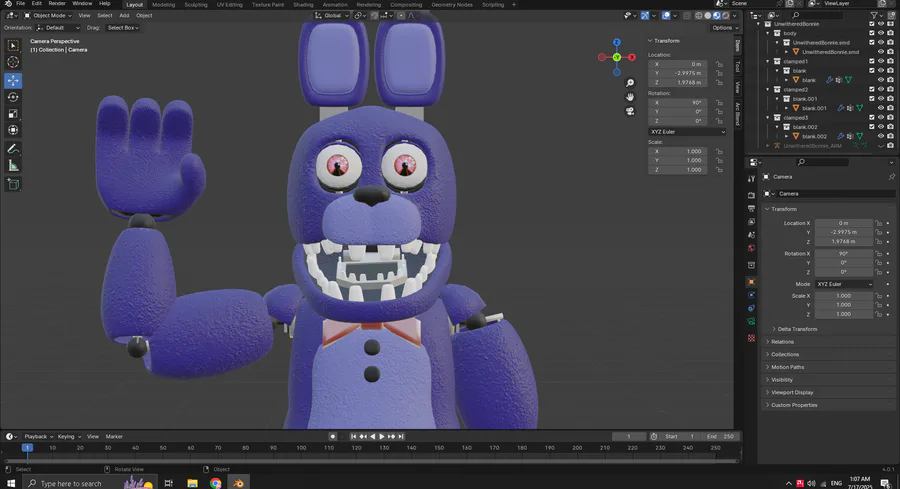The height and width of the screenshot is (489, 900).
Task: Click the Marker menu in timeline
Action: click(114, 437)
